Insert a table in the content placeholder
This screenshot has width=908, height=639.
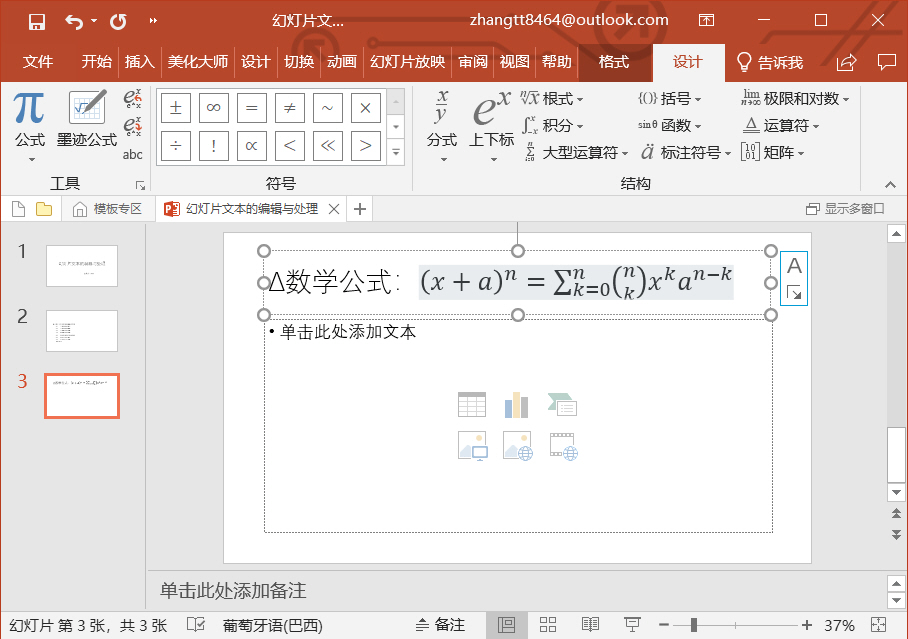click(x=472, y=405)
